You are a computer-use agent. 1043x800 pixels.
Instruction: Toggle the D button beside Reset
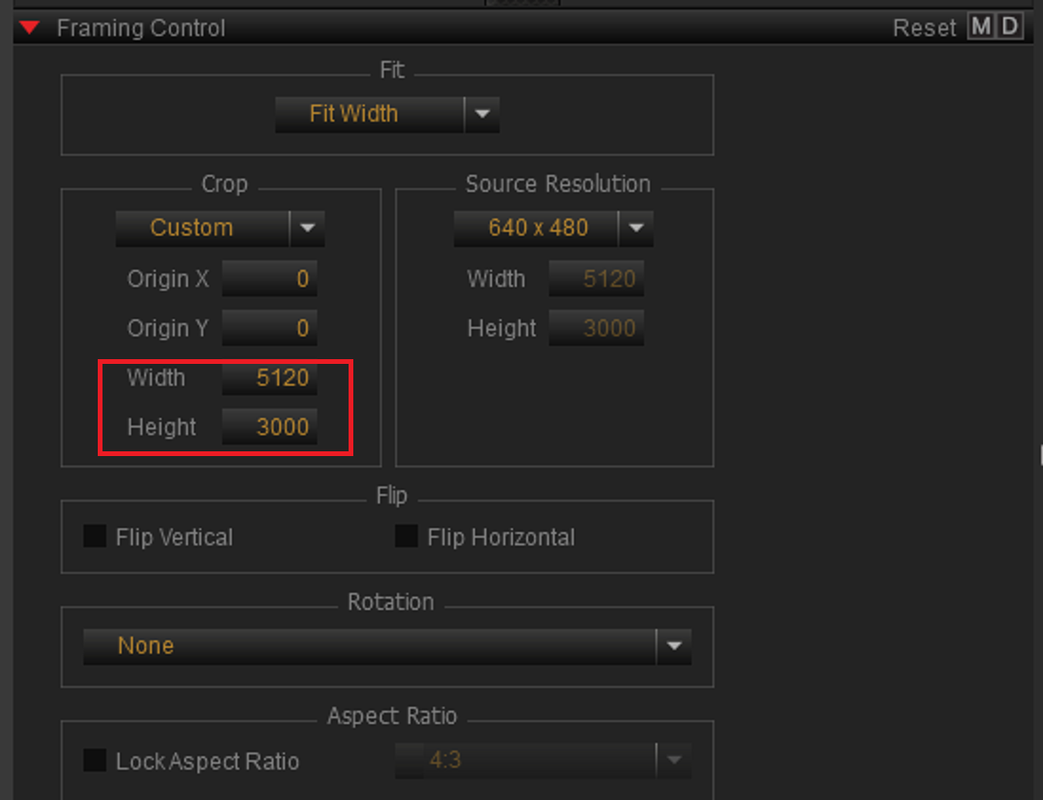point(1009,27)
